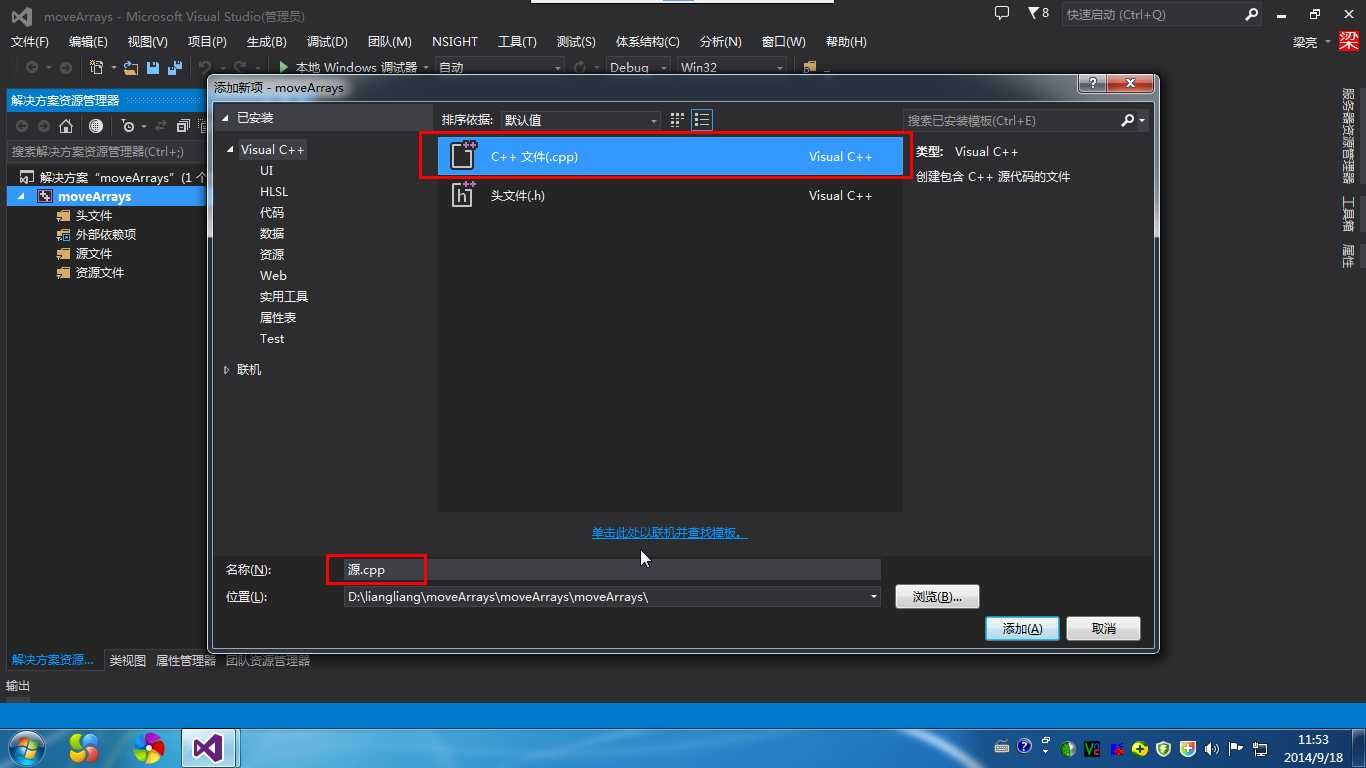Image resolution: width=1366 pixels, height=768 pixels.
Task: Click the Collapse All icon in Solution Explorer
Action: click(183, 126)
